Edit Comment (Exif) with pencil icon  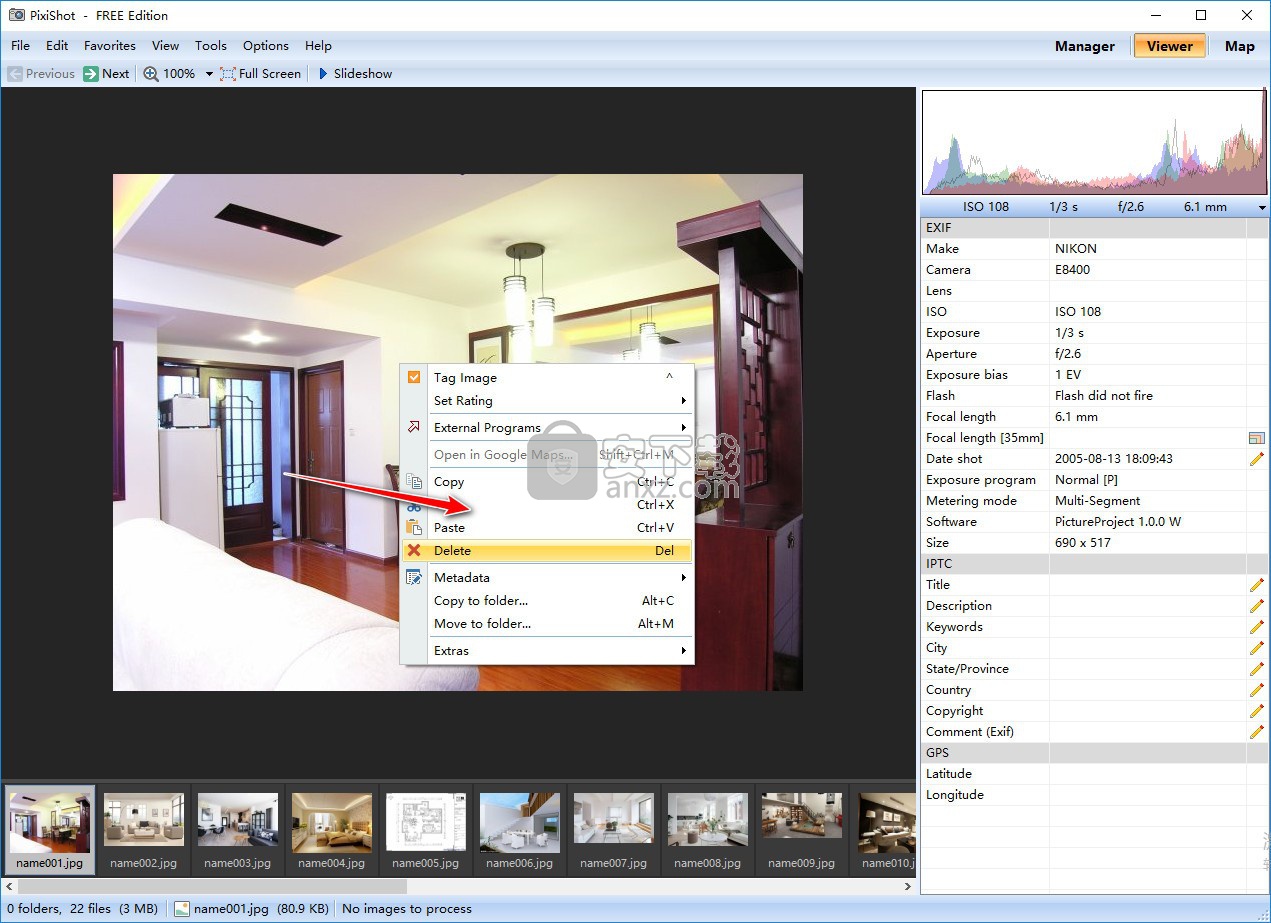(1257, 732)
